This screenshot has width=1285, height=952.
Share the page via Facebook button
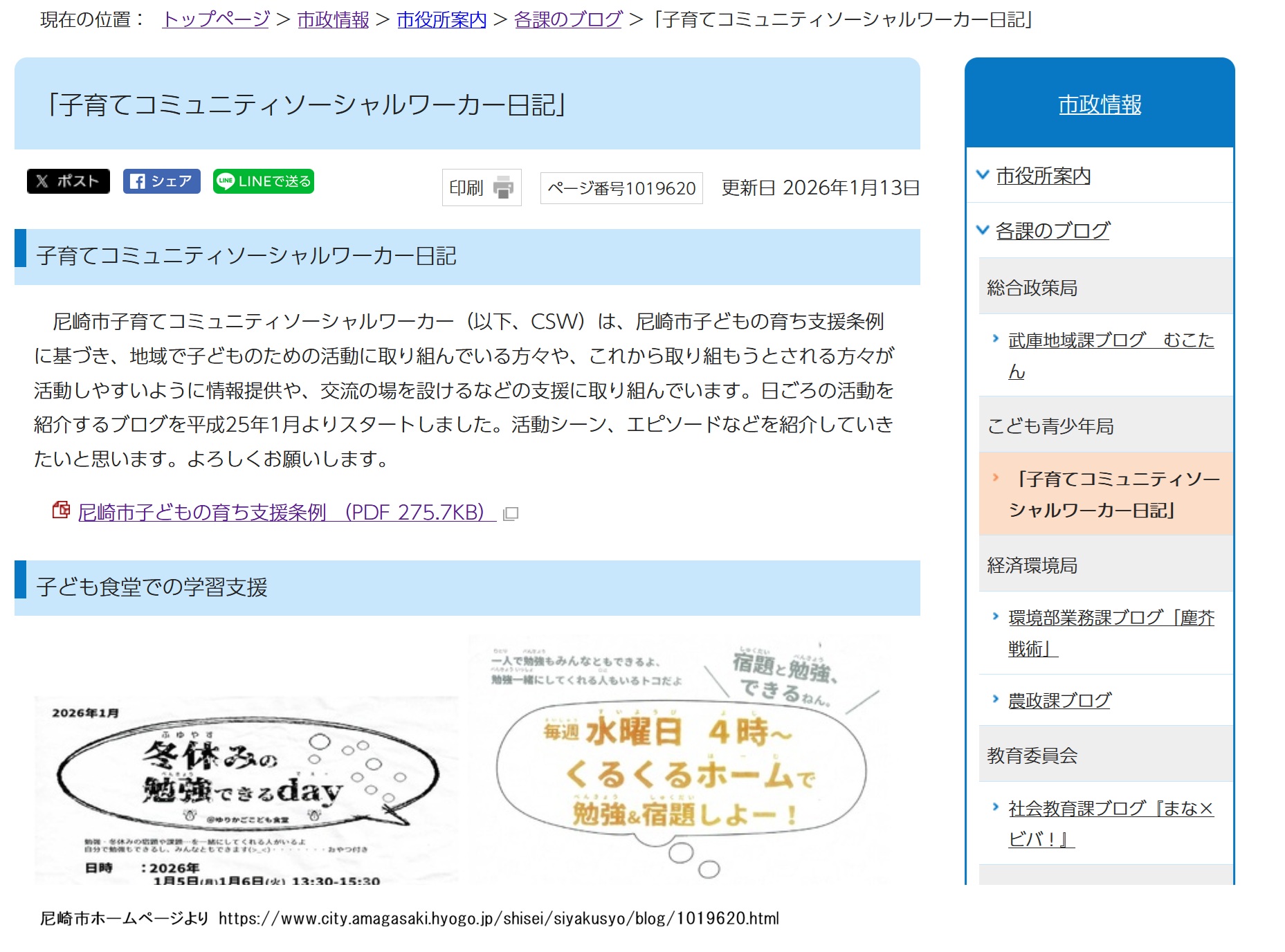tap(161, 181)
